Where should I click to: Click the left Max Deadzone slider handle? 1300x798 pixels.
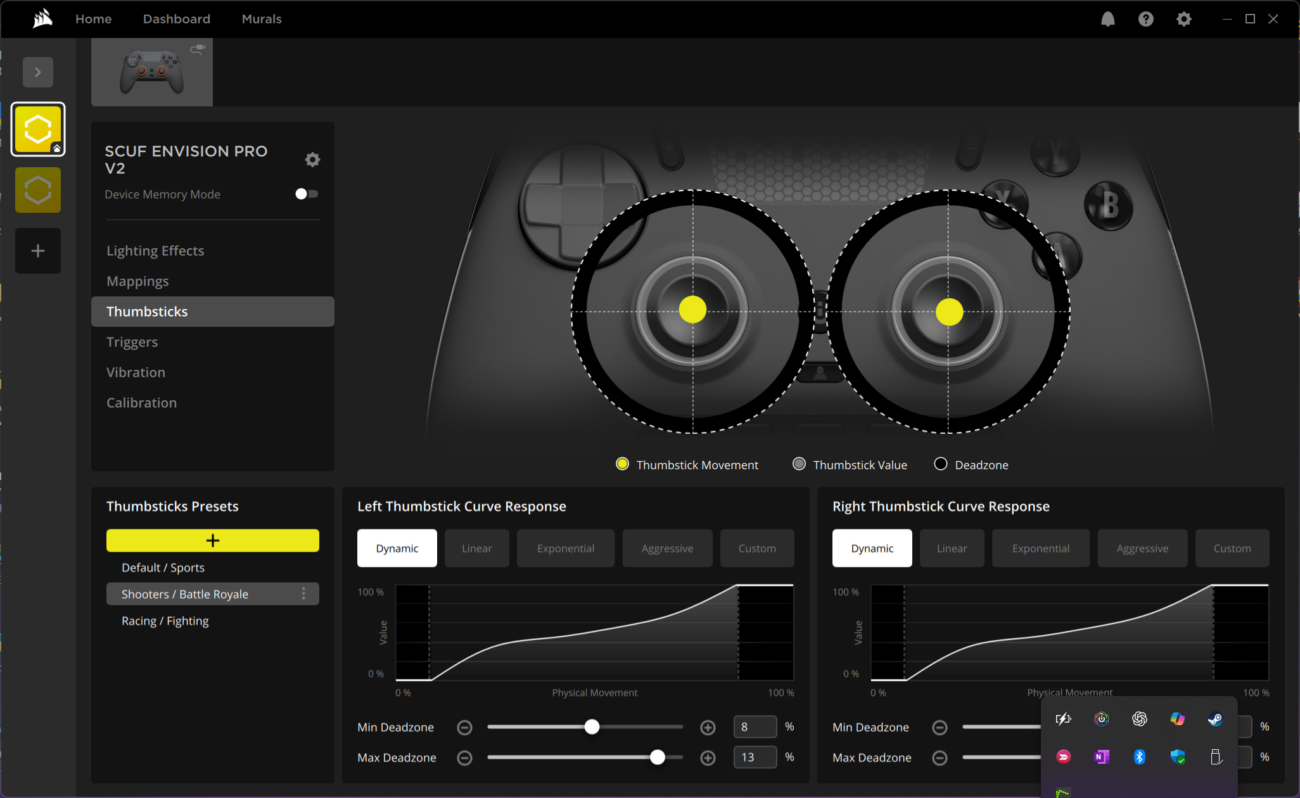pyautogui.click(x=657, y=758)
